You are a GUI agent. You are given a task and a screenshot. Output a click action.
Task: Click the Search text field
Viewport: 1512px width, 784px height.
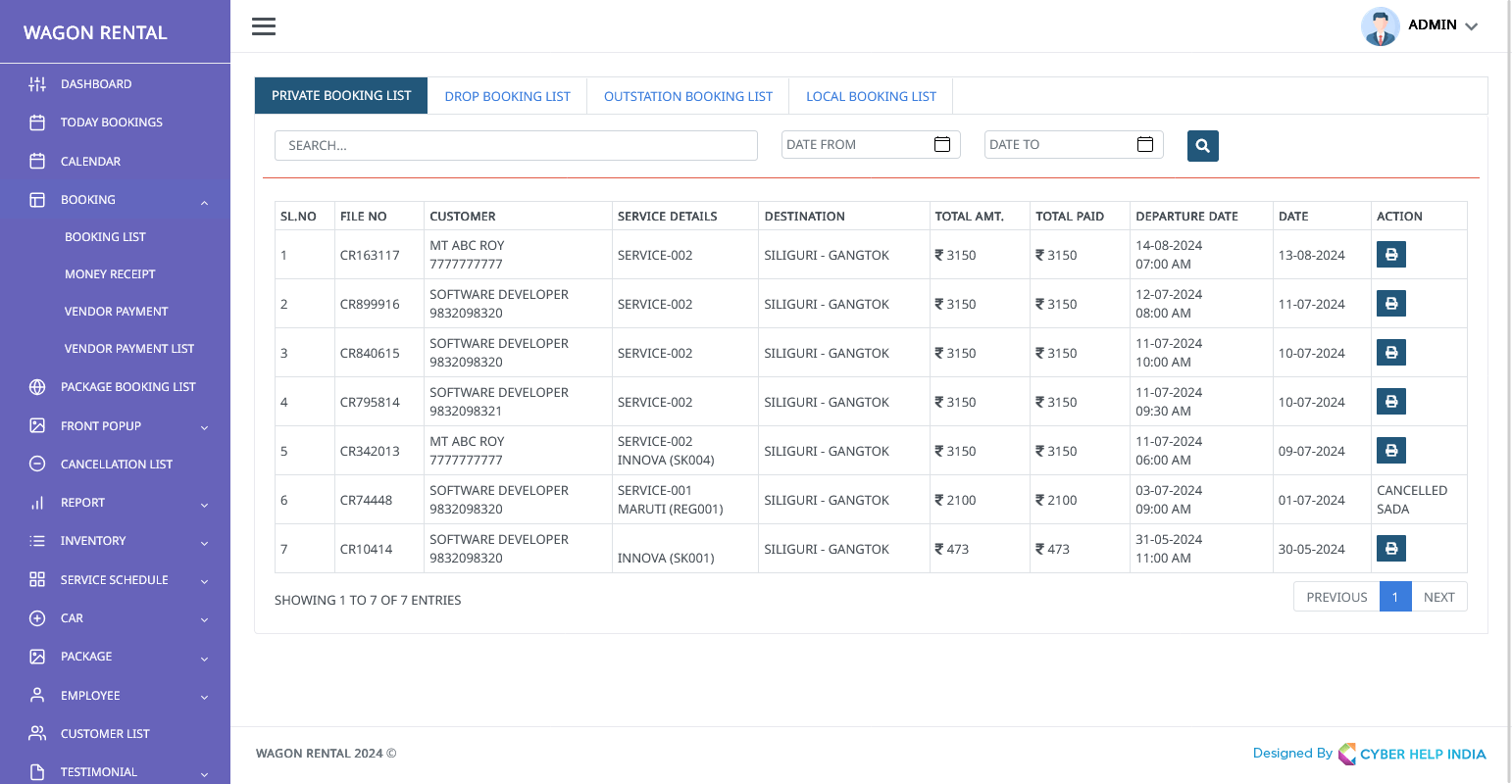point(516,146)
